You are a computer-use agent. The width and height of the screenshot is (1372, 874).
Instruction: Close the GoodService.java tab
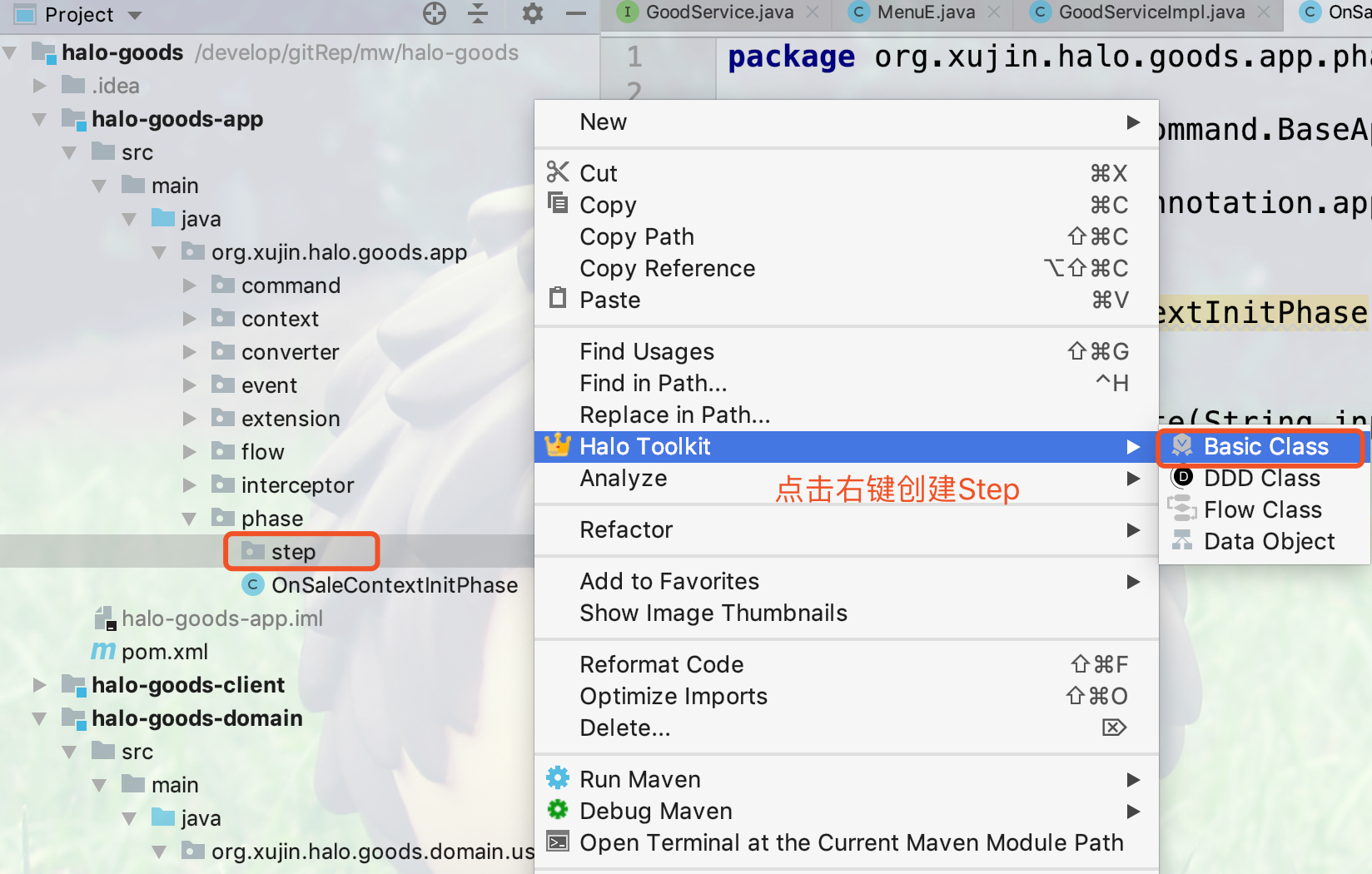point(813,12)
